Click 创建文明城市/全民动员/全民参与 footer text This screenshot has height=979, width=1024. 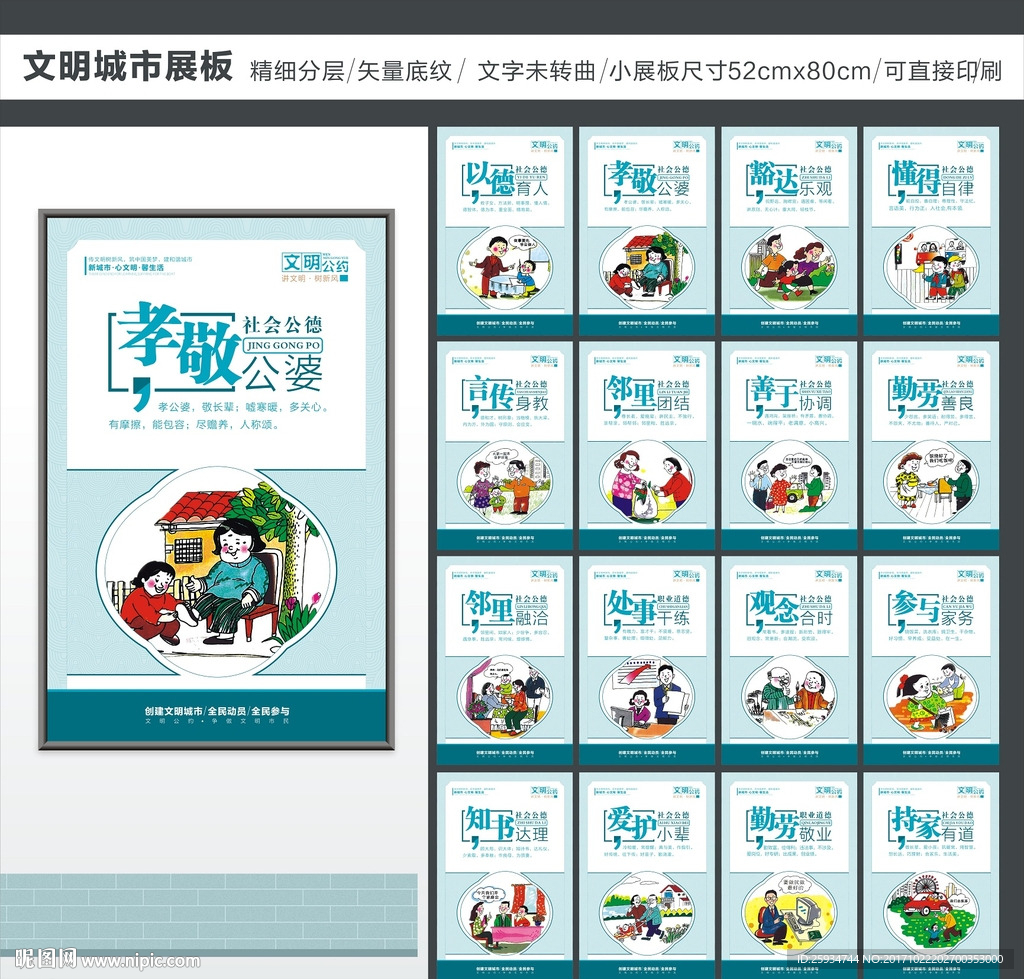217,711
